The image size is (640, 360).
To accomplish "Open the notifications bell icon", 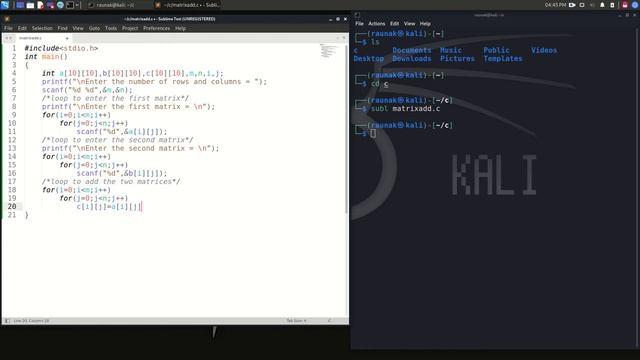I will pos(602,5).
